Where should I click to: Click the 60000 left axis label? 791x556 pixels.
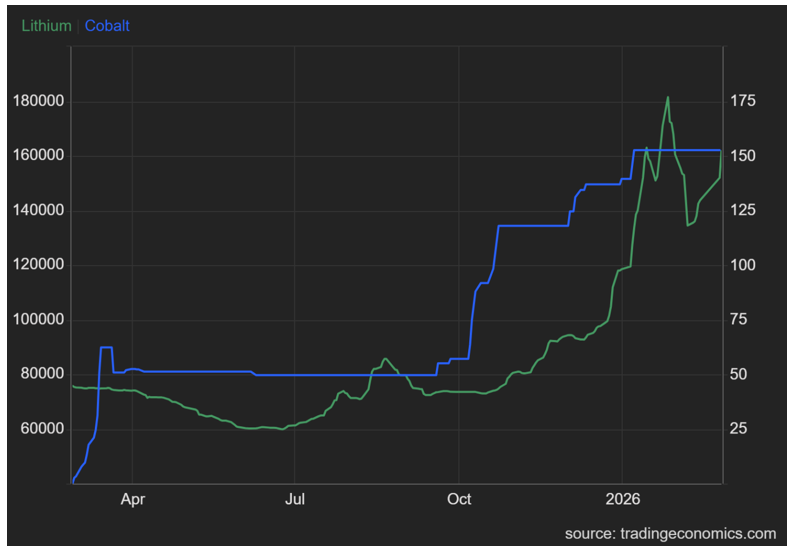[x=43, y=429]
